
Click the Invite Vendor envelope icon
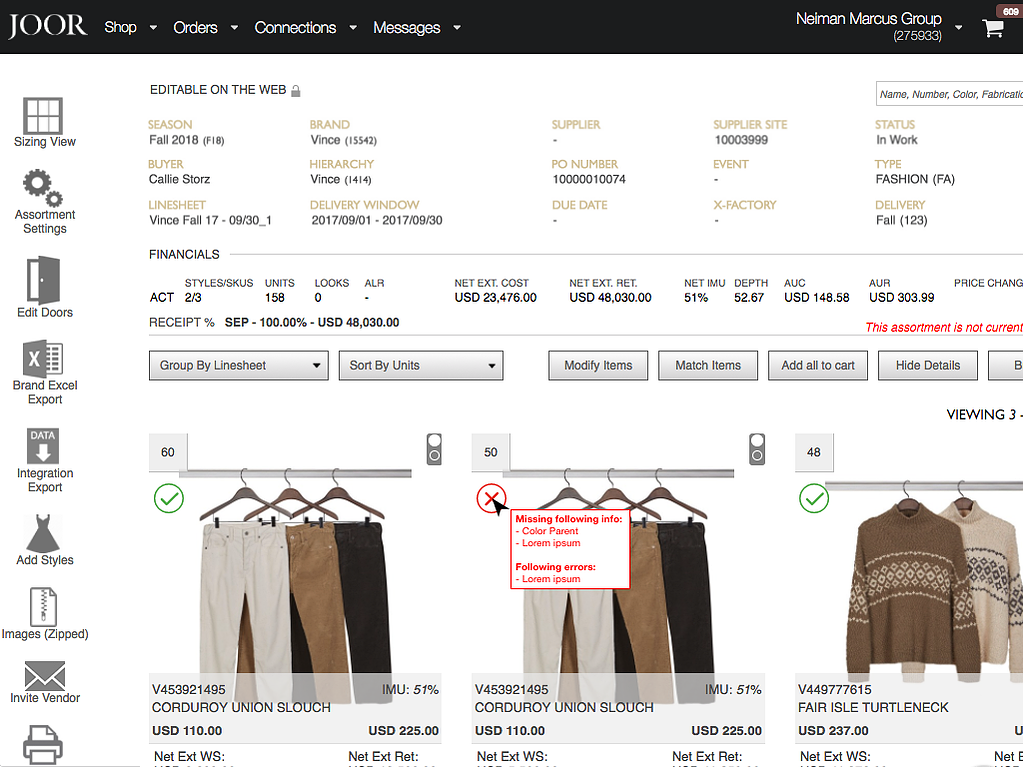click(x=44, y=676)
